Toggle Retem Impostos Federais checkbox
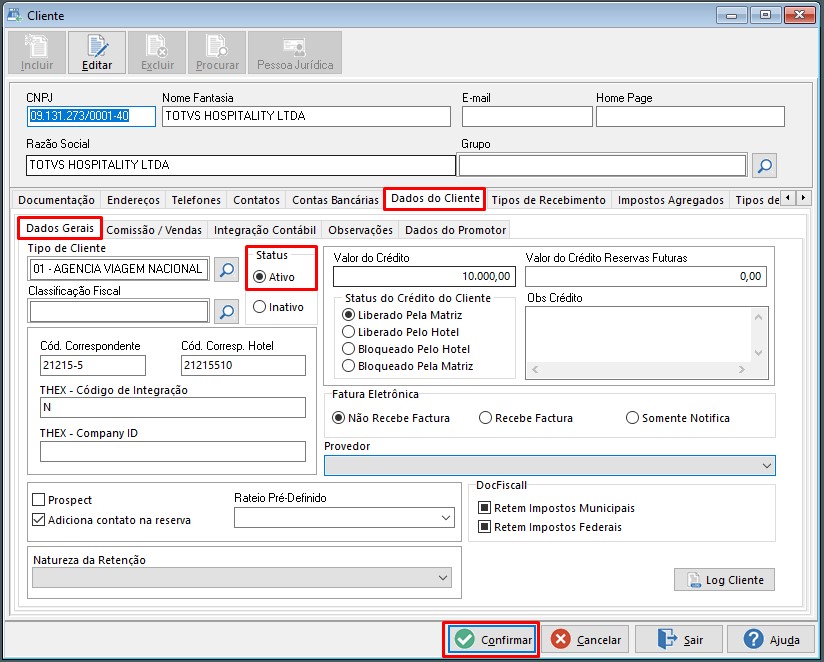This screenshot has height=662, width=824. pyautogui.click(x=484, y=526)
